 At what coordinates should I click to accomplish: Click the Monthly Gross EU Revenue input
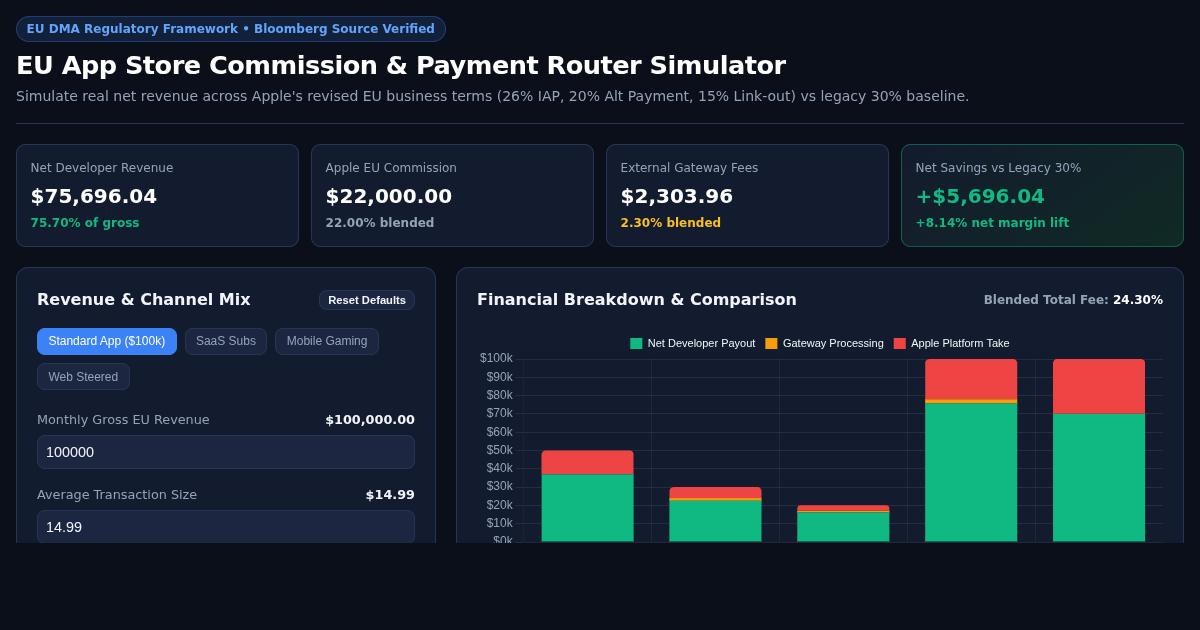coord(226,452)
